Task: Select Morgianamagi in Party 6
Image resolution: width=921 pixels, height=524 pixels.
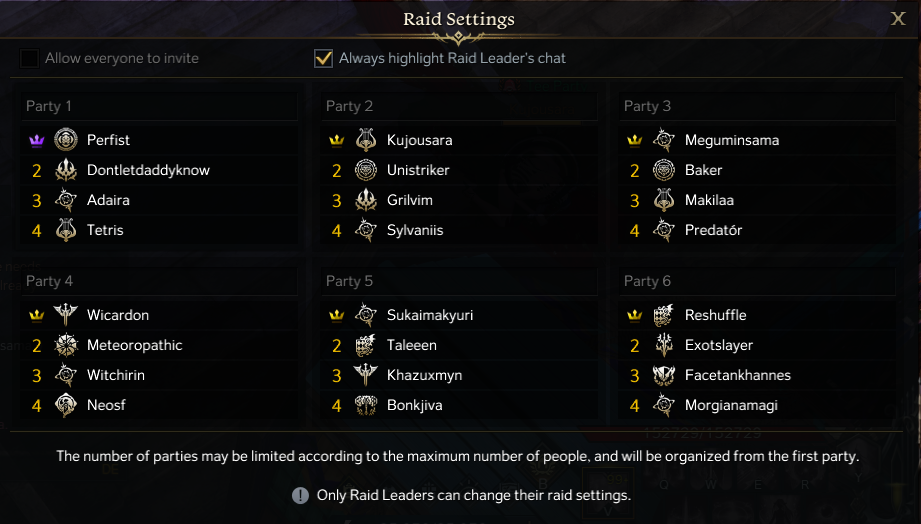Action: coord(731,405)
